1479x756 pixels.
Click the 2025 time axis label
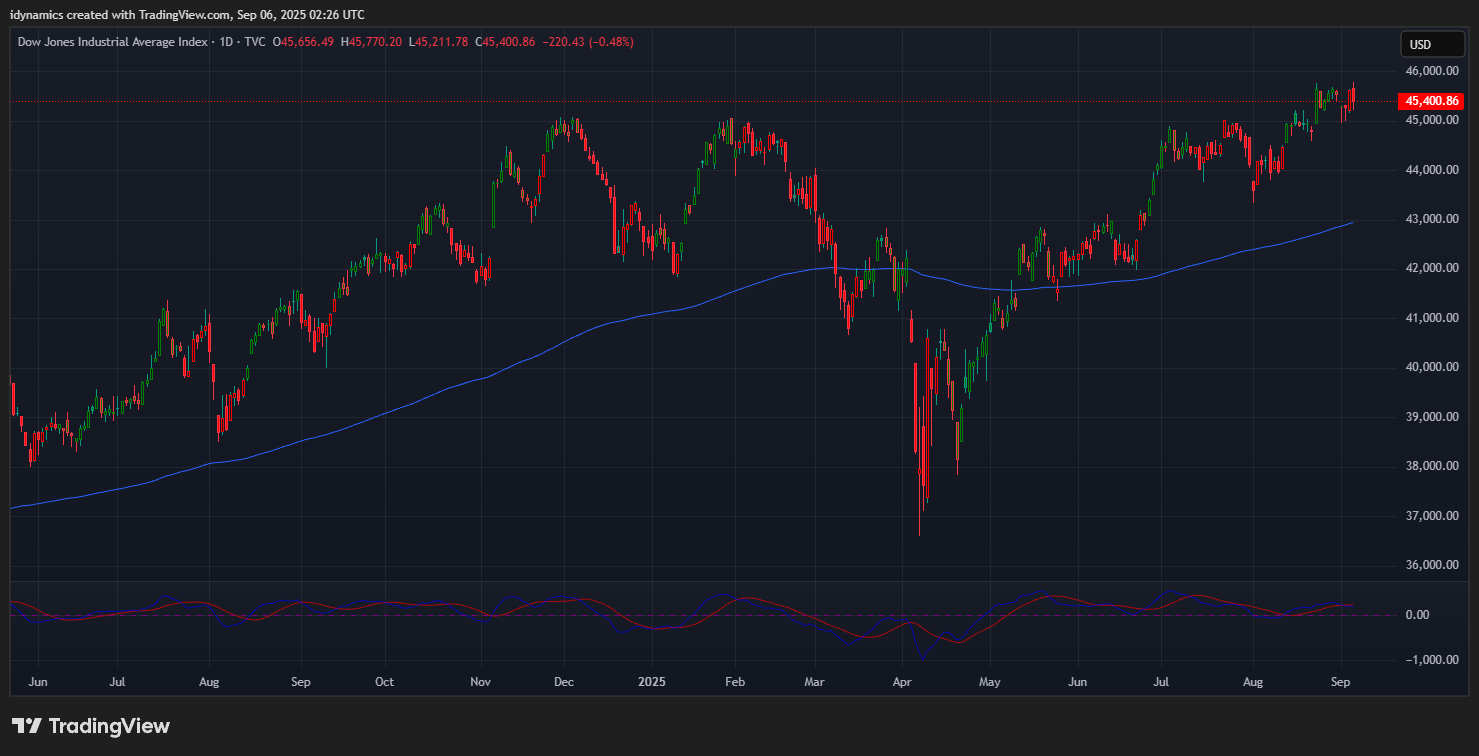click(x=652, y=682)
